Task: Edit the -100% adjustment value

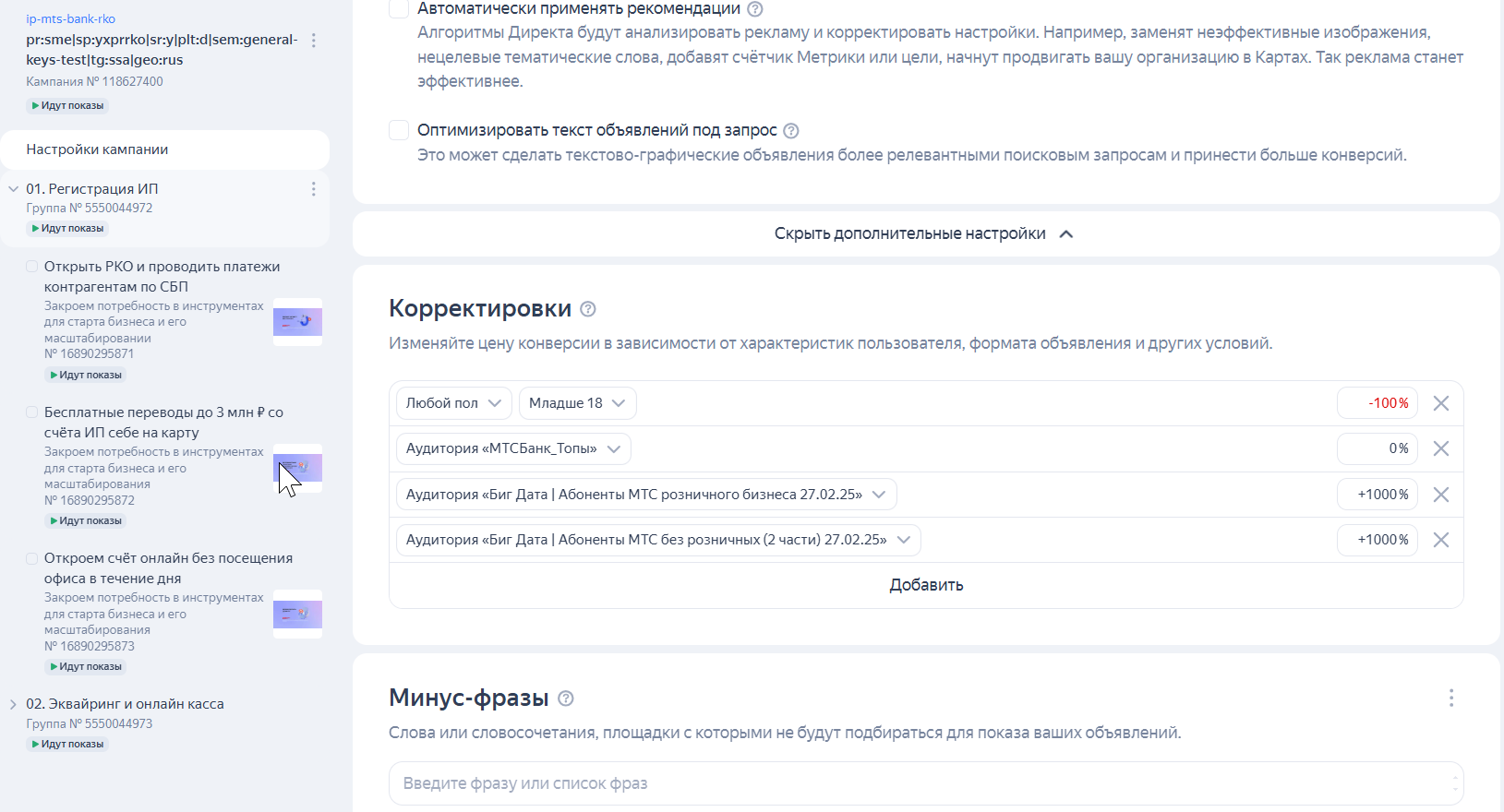Action: pyautogui.click(x=1378, y=403)
